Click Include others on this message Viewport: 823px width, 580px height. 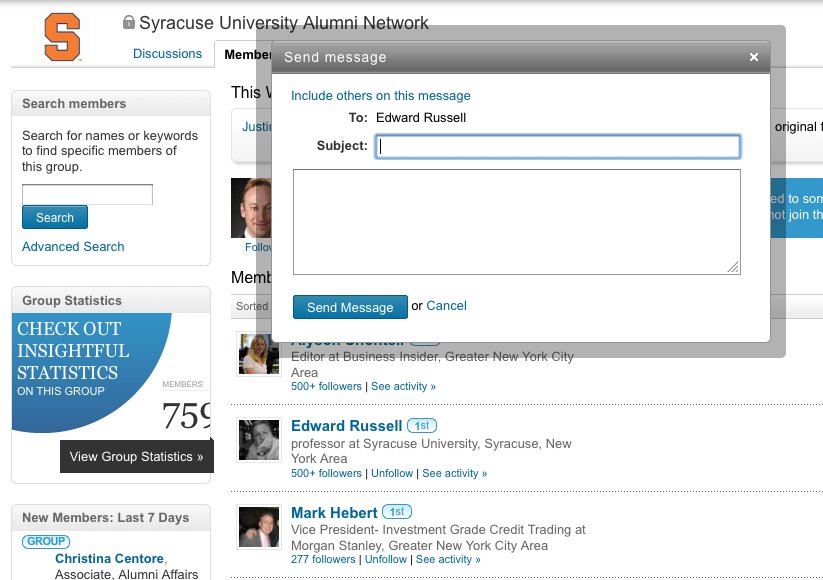pos(380,96)
